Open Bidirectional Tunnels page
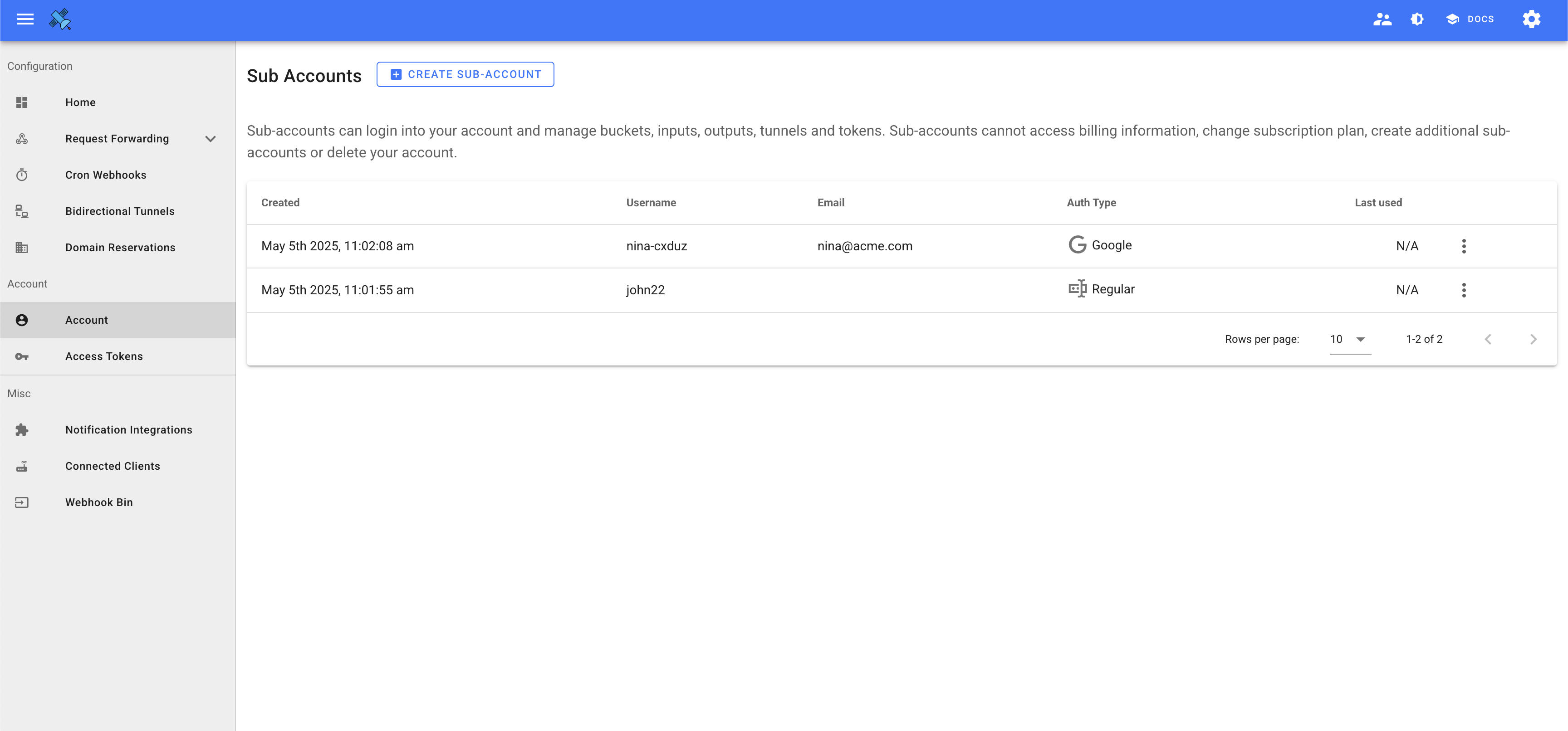Image resolution: width=1568 pixels, height=731 pixels. tap(120, 211)
